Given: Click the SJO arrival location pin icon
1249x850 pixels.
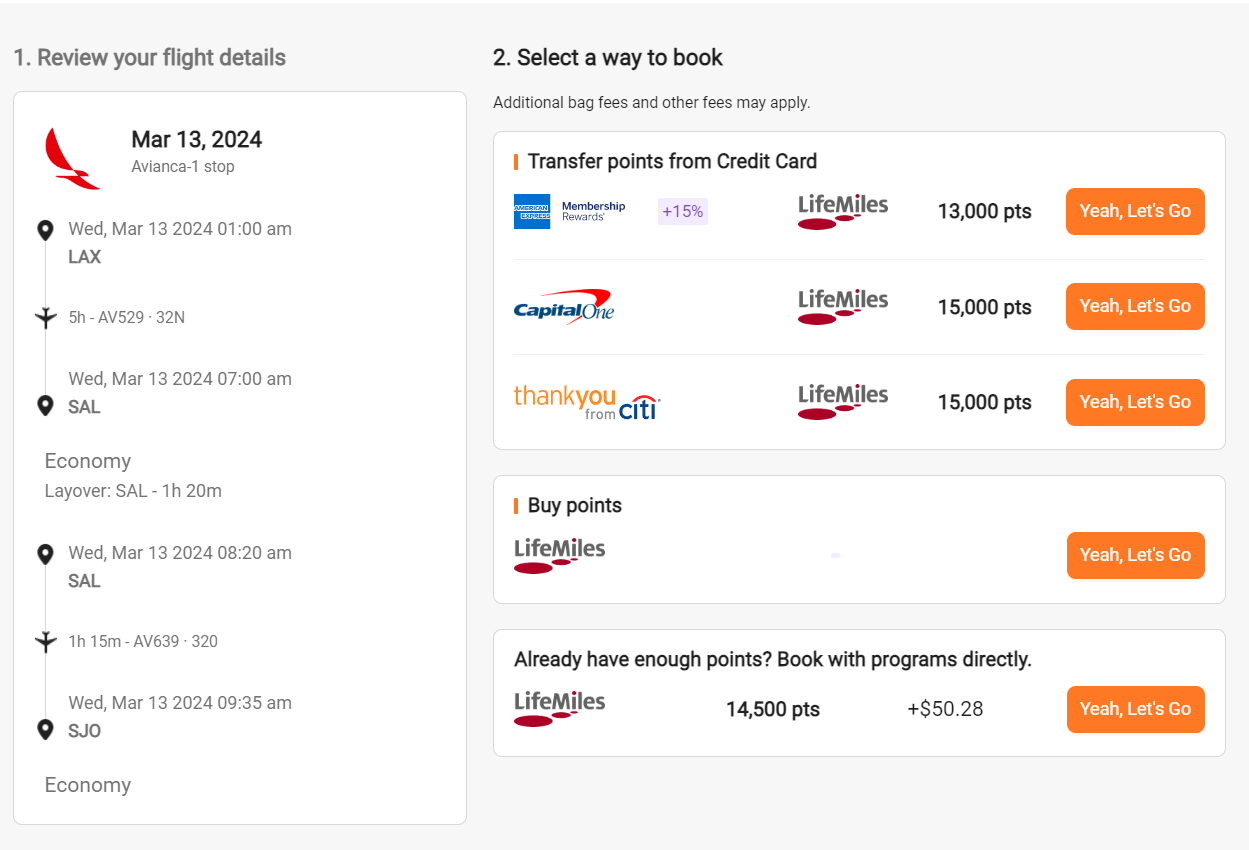Looking at the screenshot, I should [x=45, y=729].
